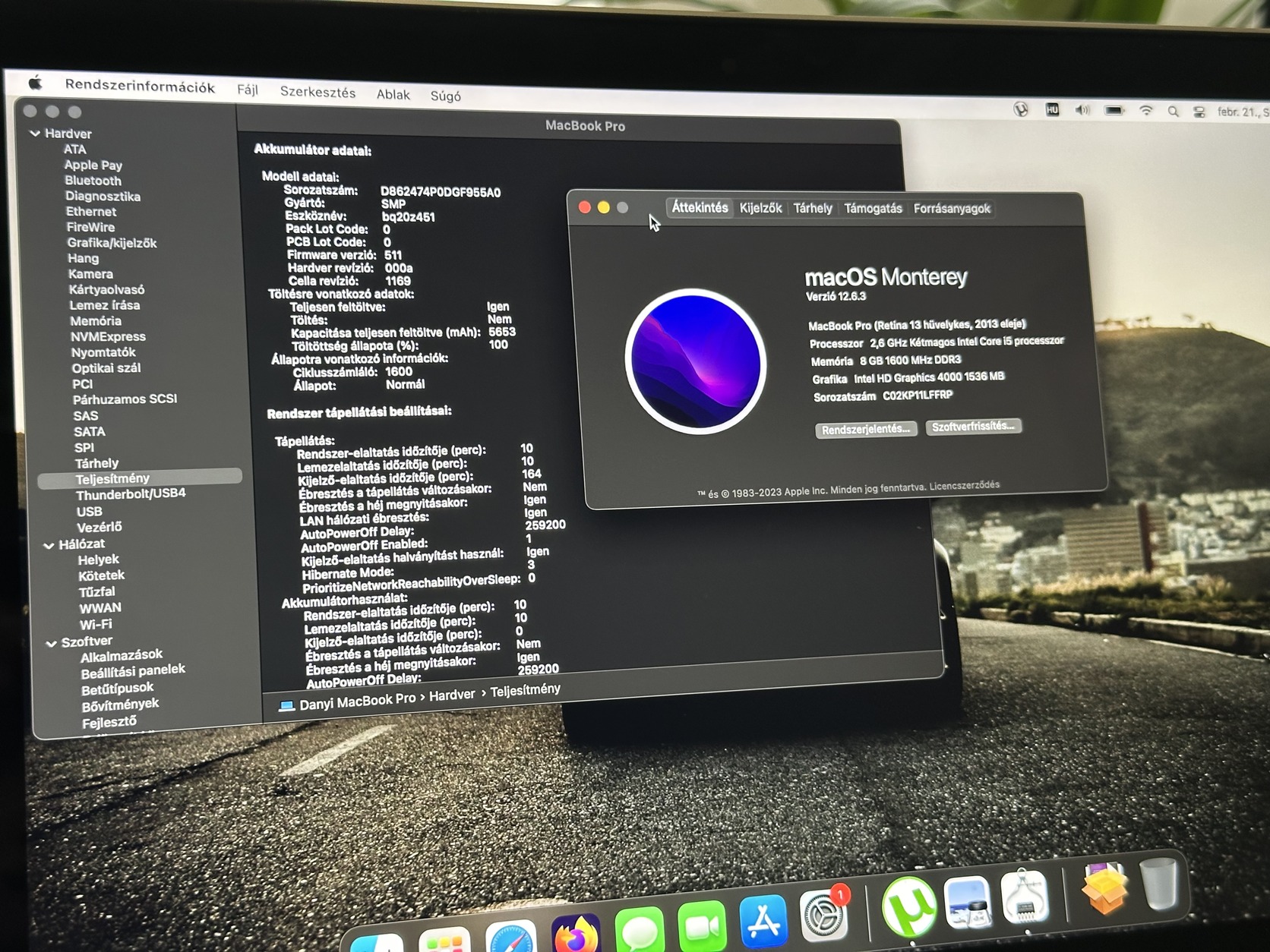Open the Apple menu logo
Screen dimensions: 1270x952
tap(35, 82)
